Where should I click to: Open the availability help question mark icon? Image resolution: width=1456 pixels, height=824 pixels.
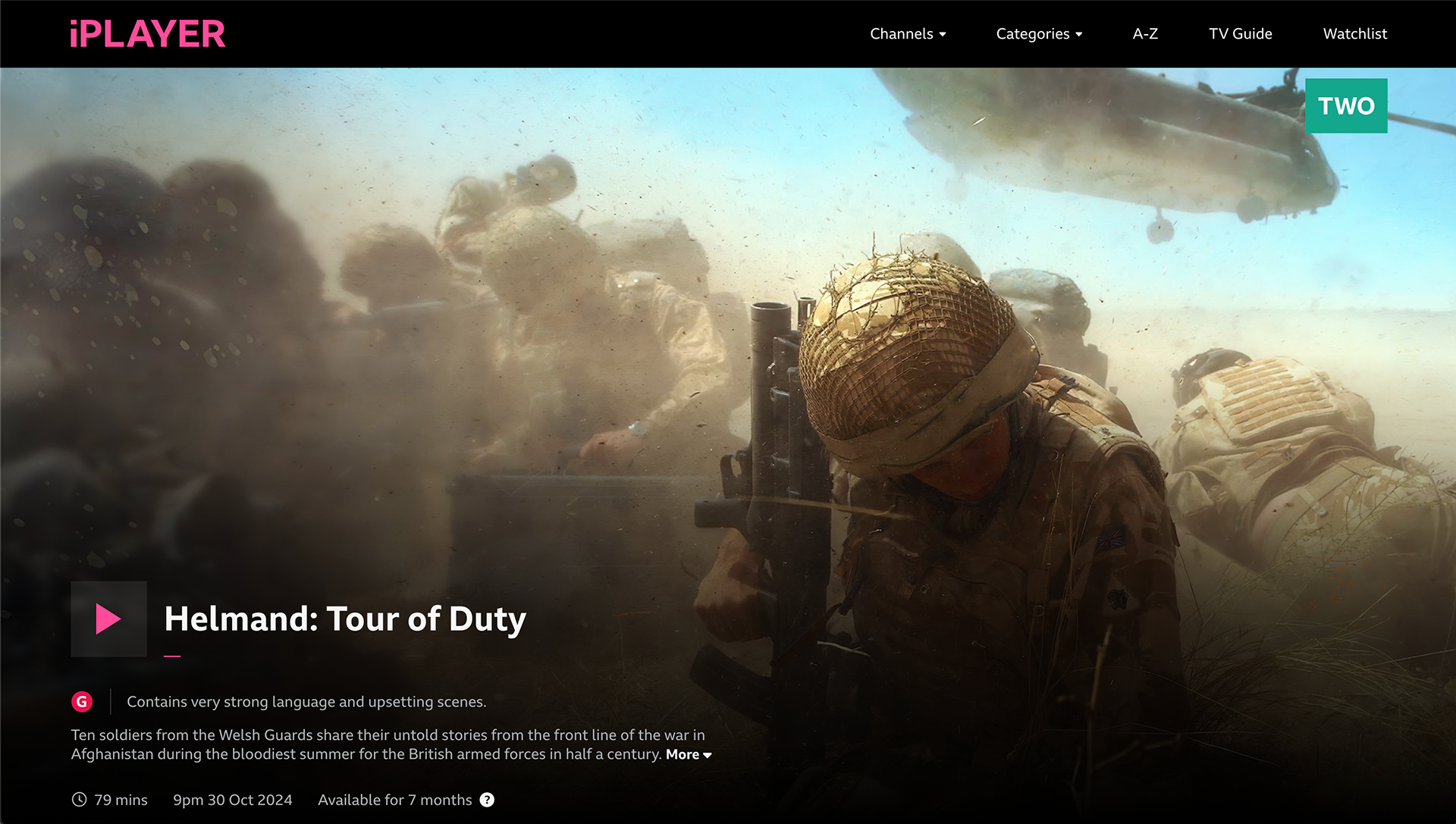487,800
